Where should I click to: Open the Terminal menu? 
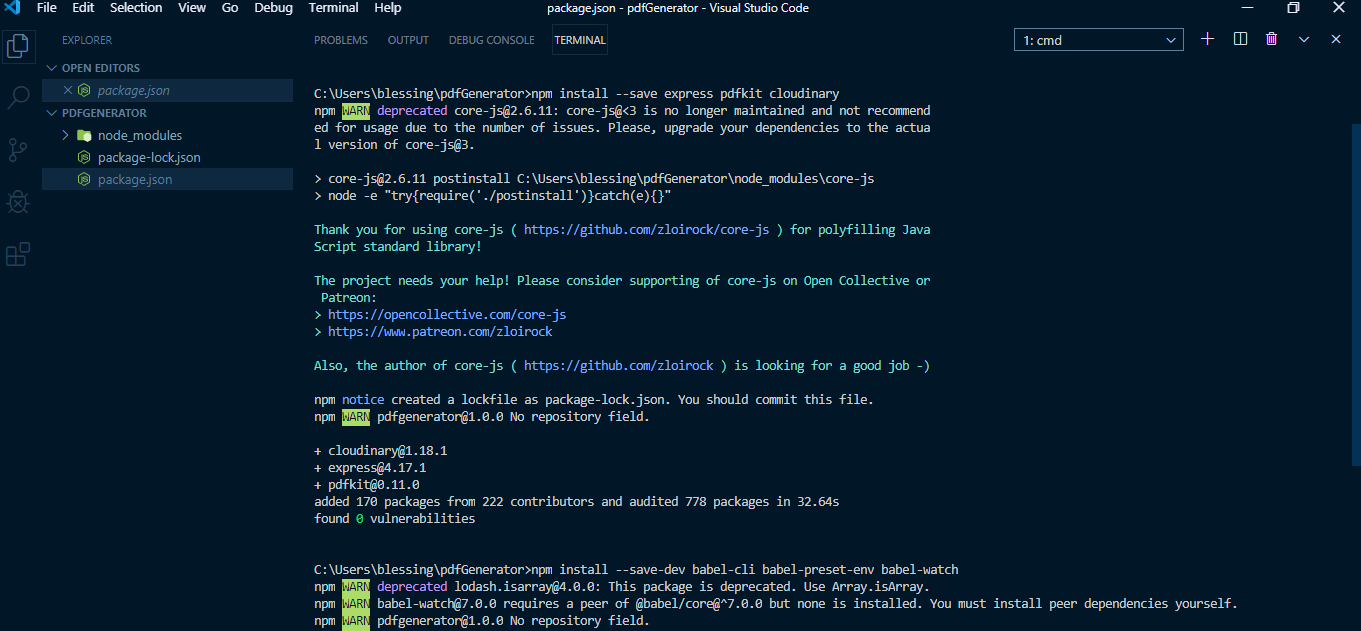(x=334, y=8)
